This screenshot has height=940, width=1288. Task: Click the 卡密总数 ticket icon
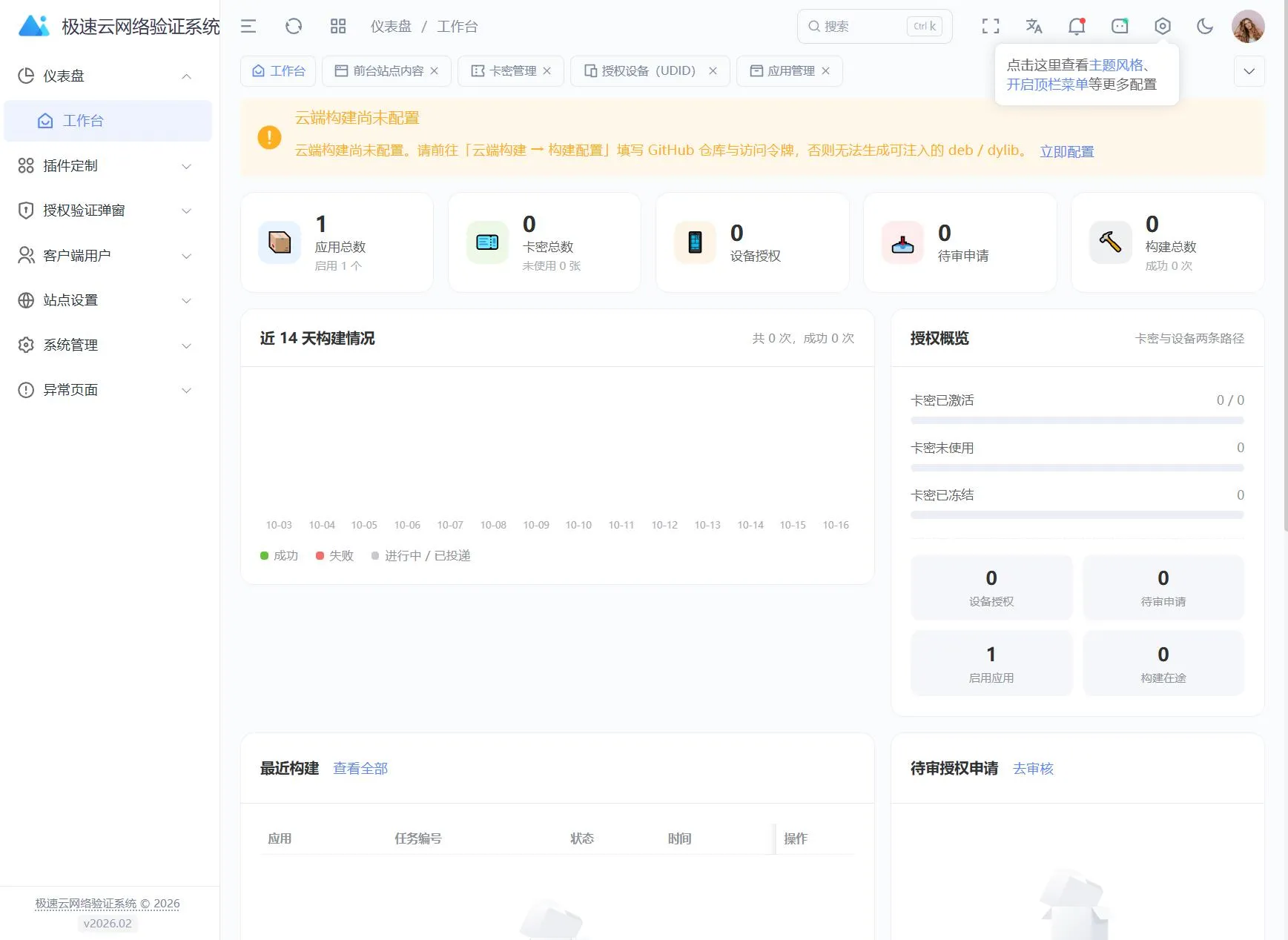pyautogui.click(x=487, y=242)
